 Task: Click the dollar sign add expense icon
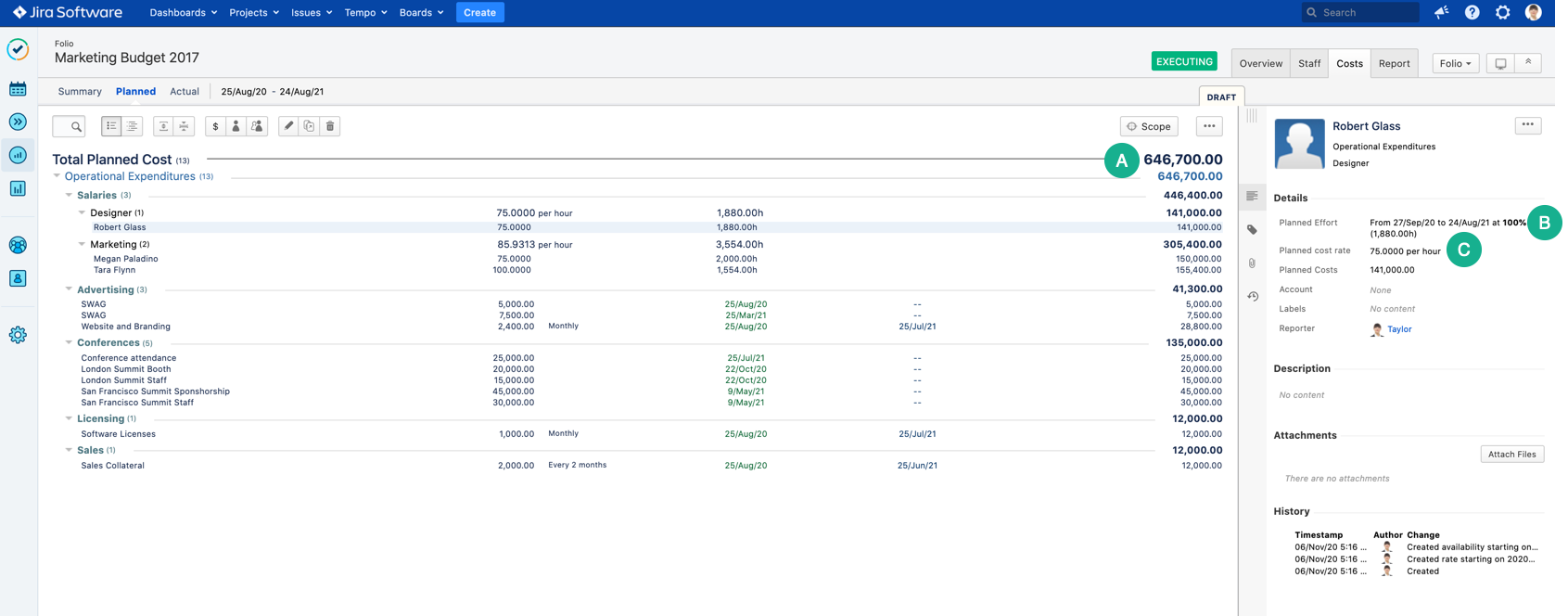[x=215, y=126]
